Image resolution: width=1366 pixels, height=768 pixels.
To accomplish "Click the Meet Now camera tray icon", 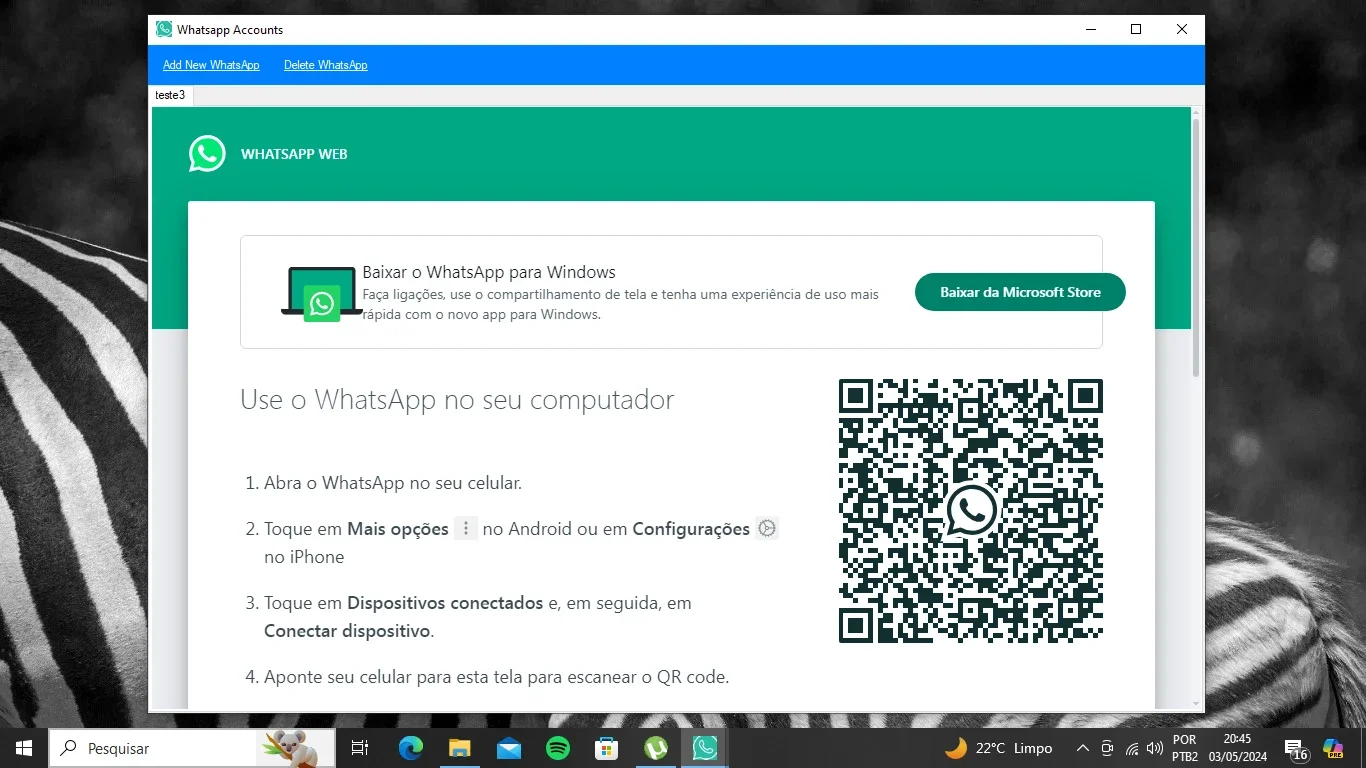I will point(1107,748).
